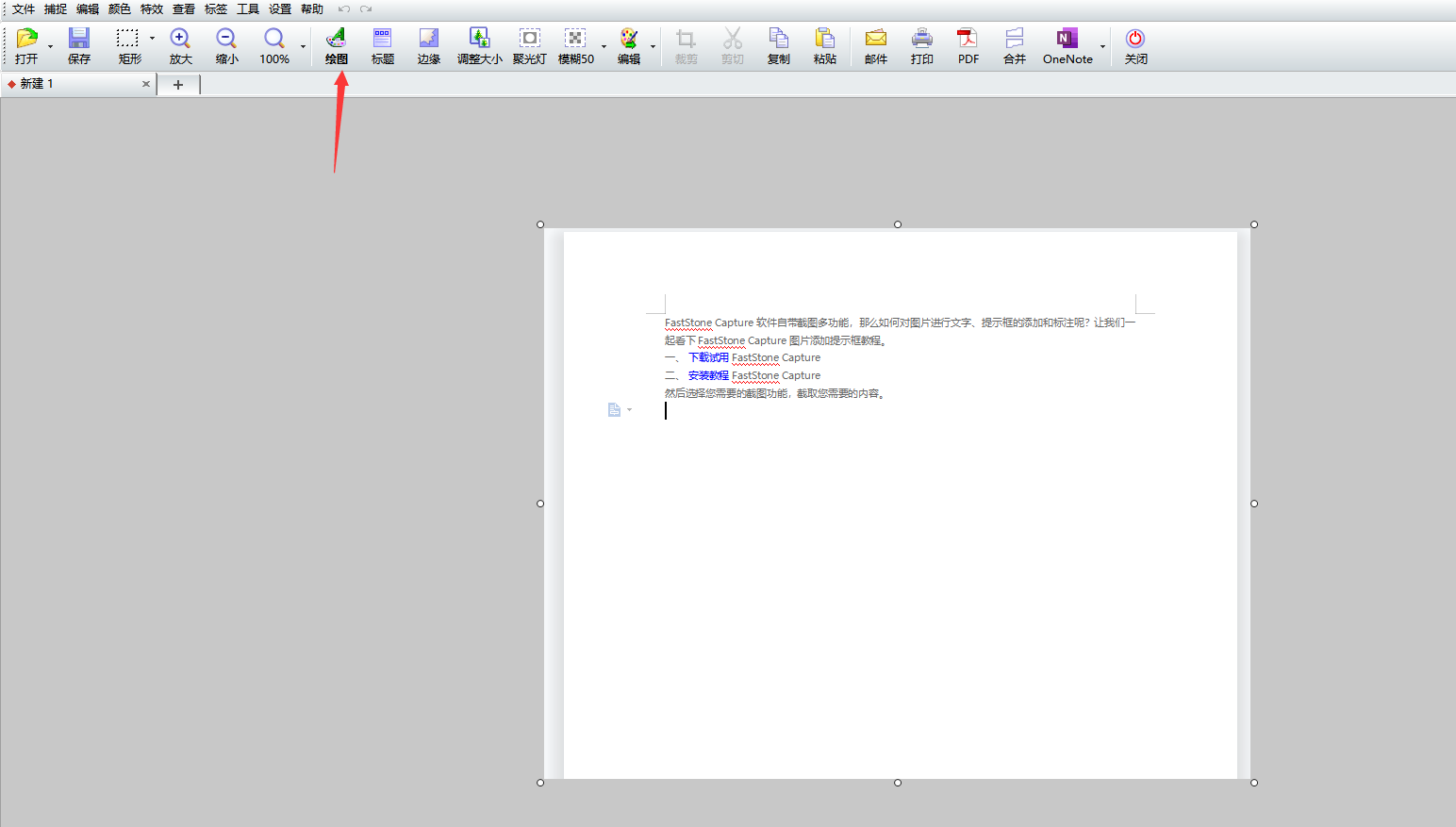Screen dimensions: 1456x827
Task: Export to PDF icon
Action: (968, 38)
